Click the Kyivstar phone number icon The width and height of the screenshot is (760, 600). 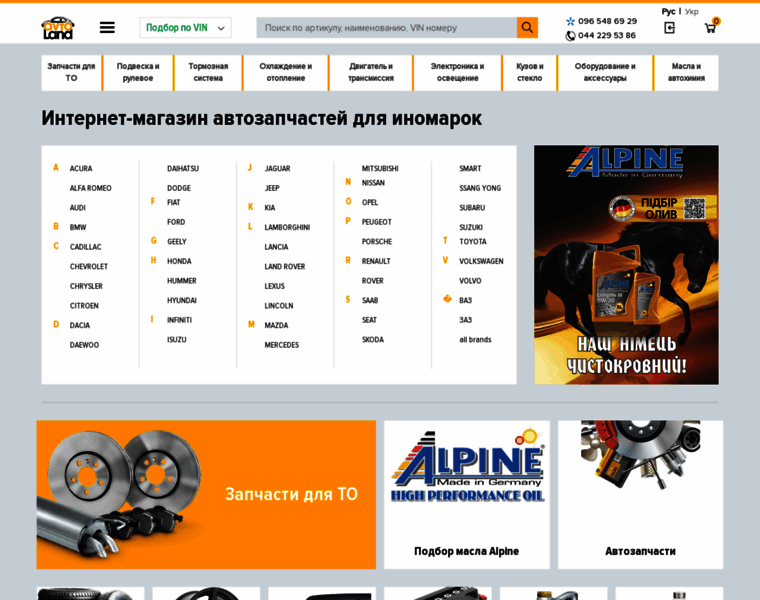coord(570,21)
